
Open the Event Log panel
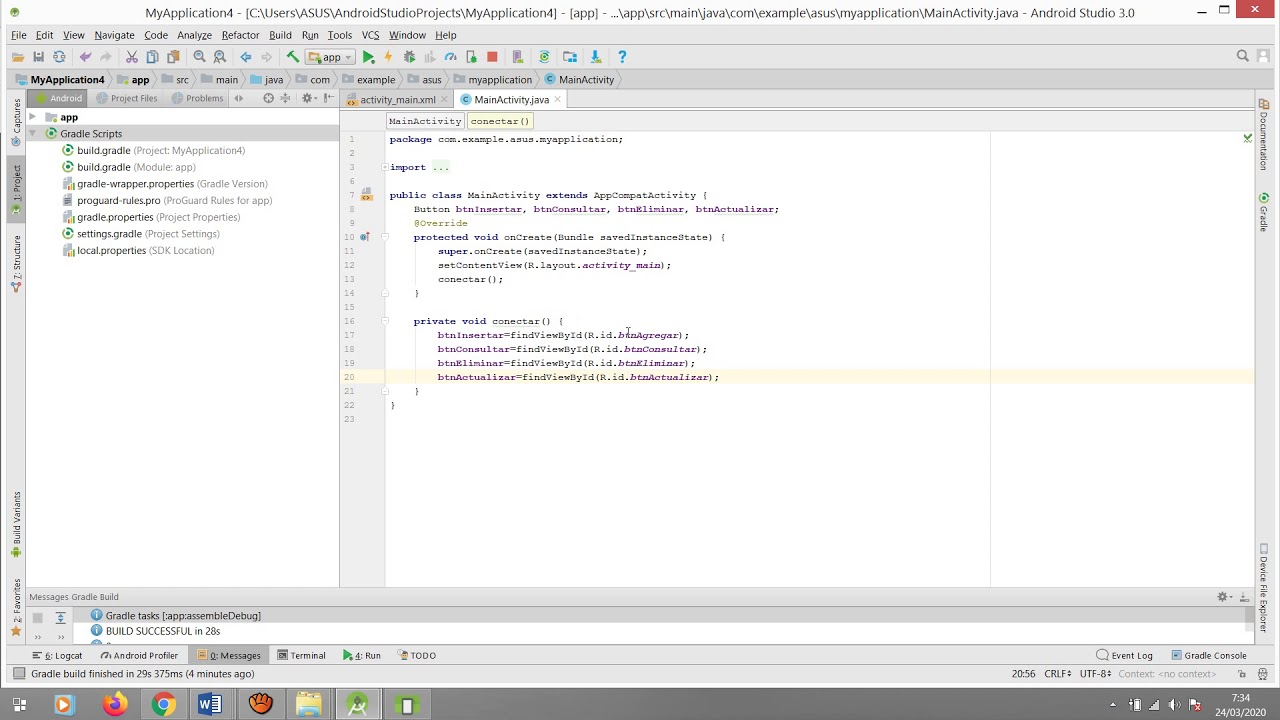[x=1124, y=655]
